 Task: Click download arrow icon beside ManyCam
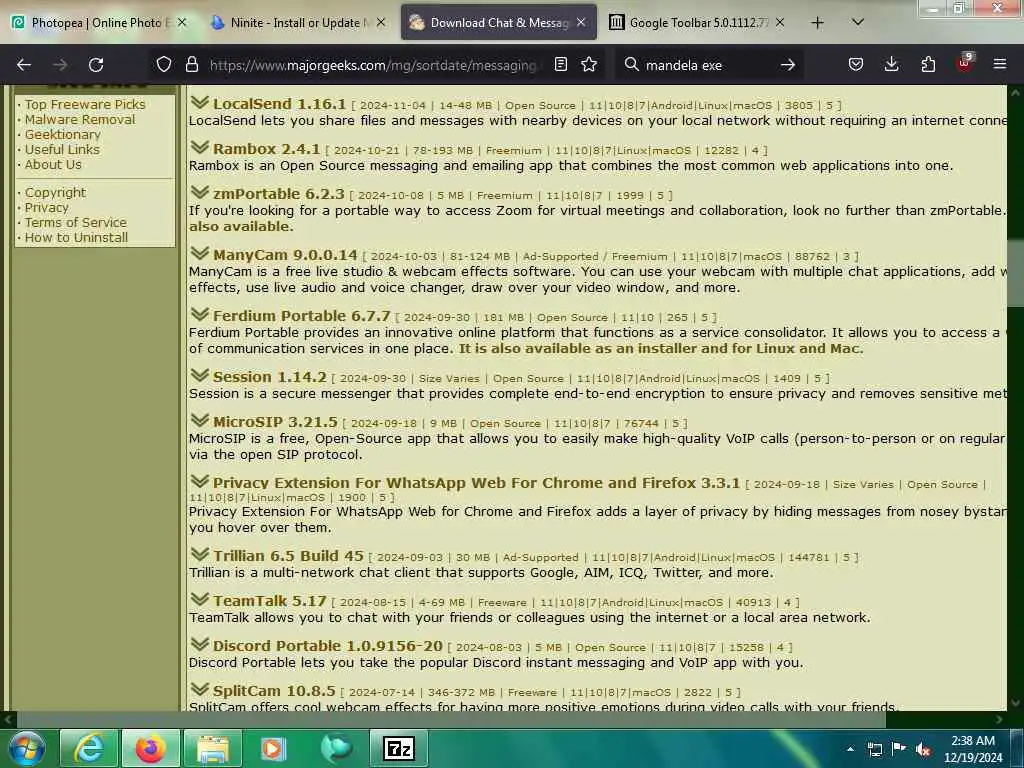click(x=200, y=253)
